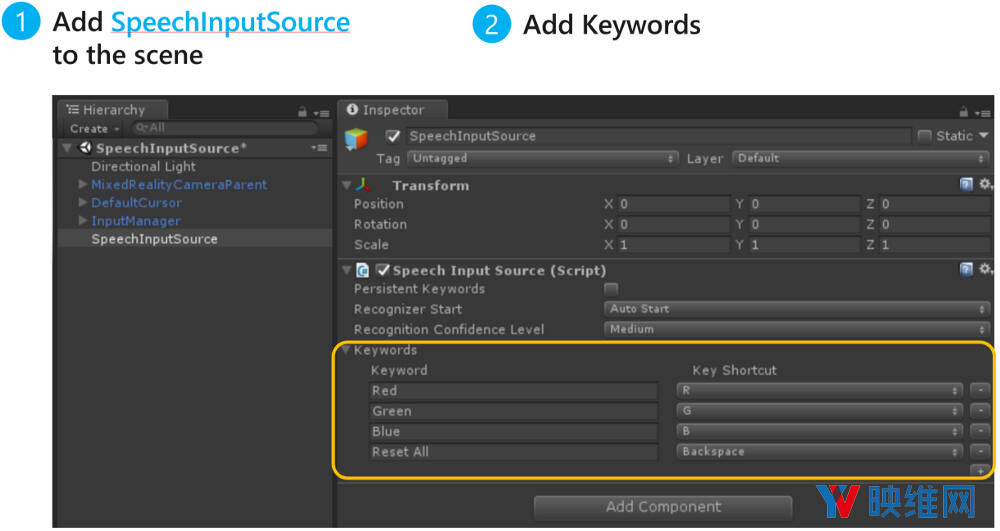Image resolution: width=1000 pixels, height=531 pixels.
Task: Expand the MixedRealityCameraParent tree item
Action: [83, 185]
